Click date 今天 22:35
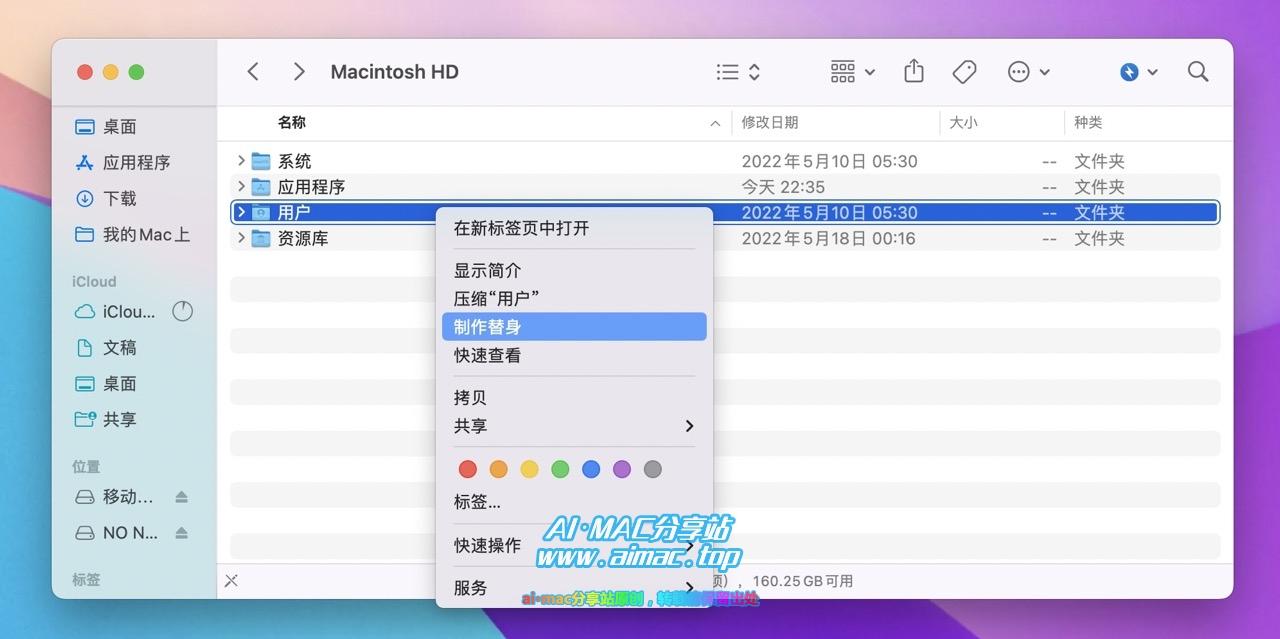Image resolution: width=1280 pixels, height=639 pixels. click(x=783, y=187)
